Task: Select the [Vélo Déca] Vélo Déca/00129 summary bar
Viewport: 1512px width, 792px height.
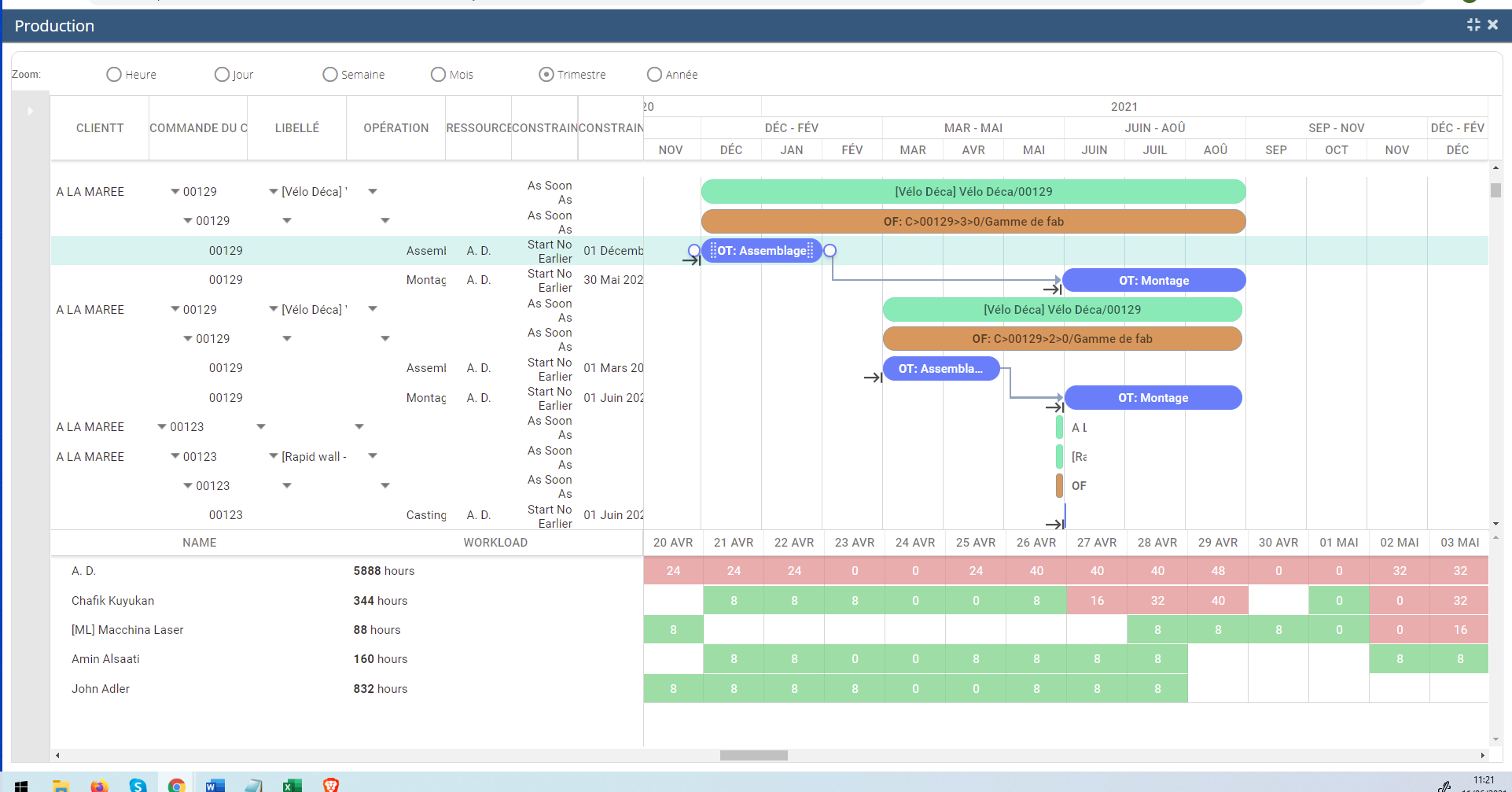Action: click(x=973, y=191)
